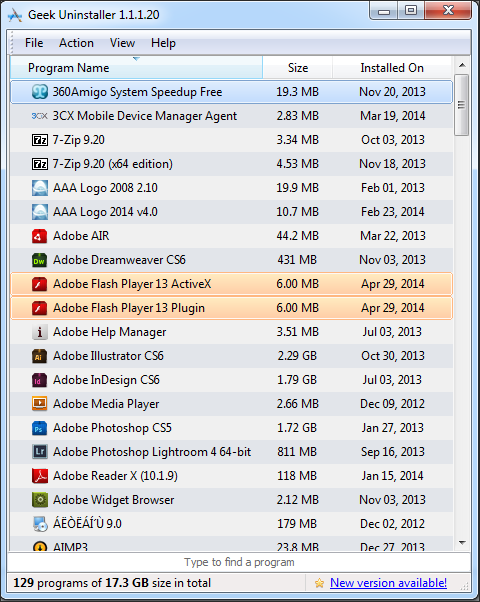The width and height of the screenshot is (480, 602).
Task: Select the Adobe Dreamweaver CS6 icon
Action: coord(40,260)
